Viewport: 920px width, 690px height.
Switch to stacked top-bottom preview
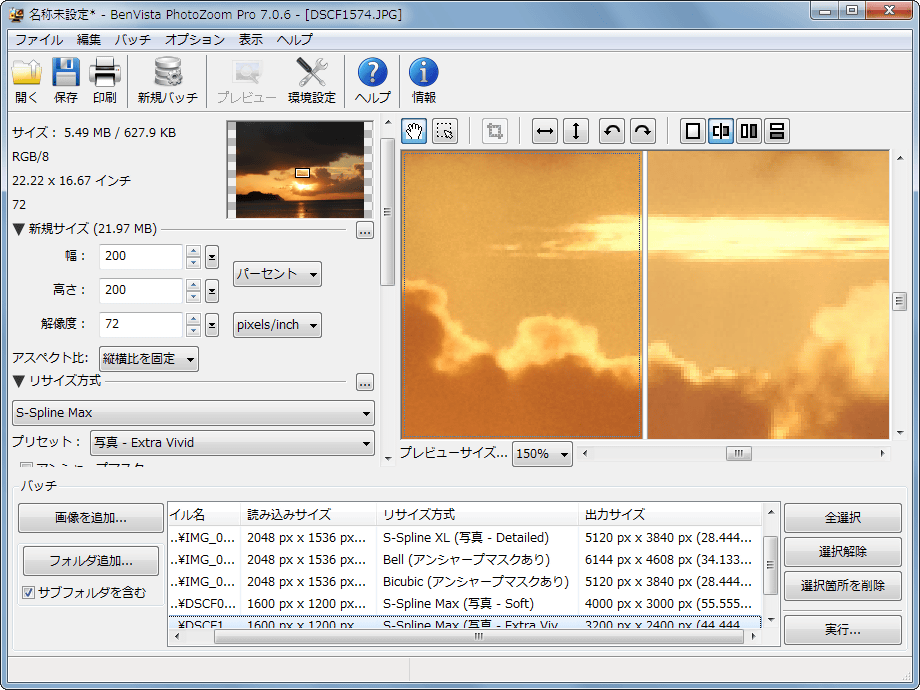tap(777, 131)
